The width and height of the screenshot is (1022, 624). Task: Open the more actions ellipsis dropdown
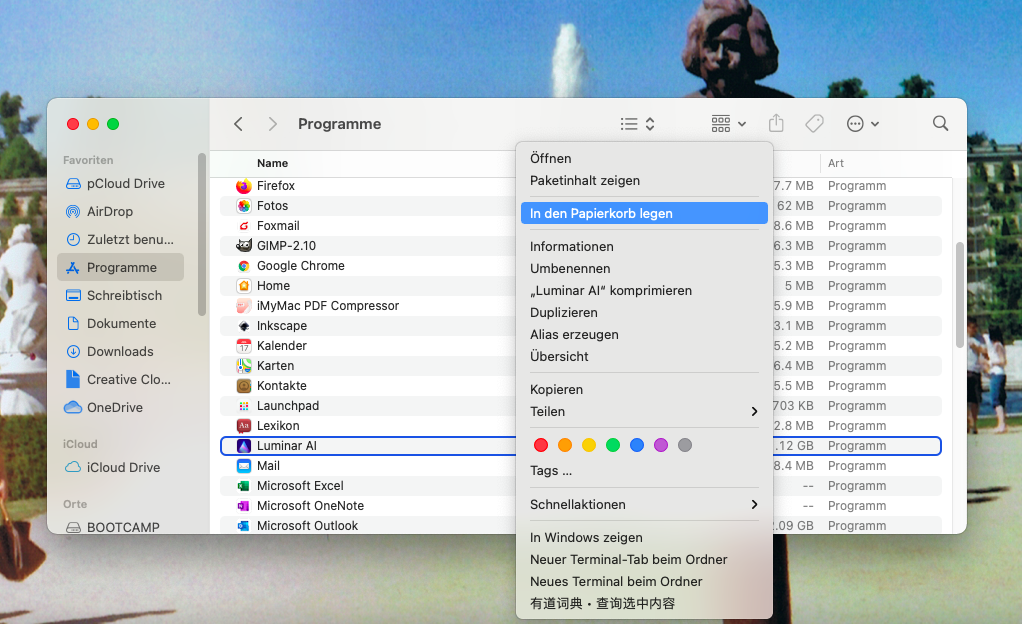[x=863, y=124]
